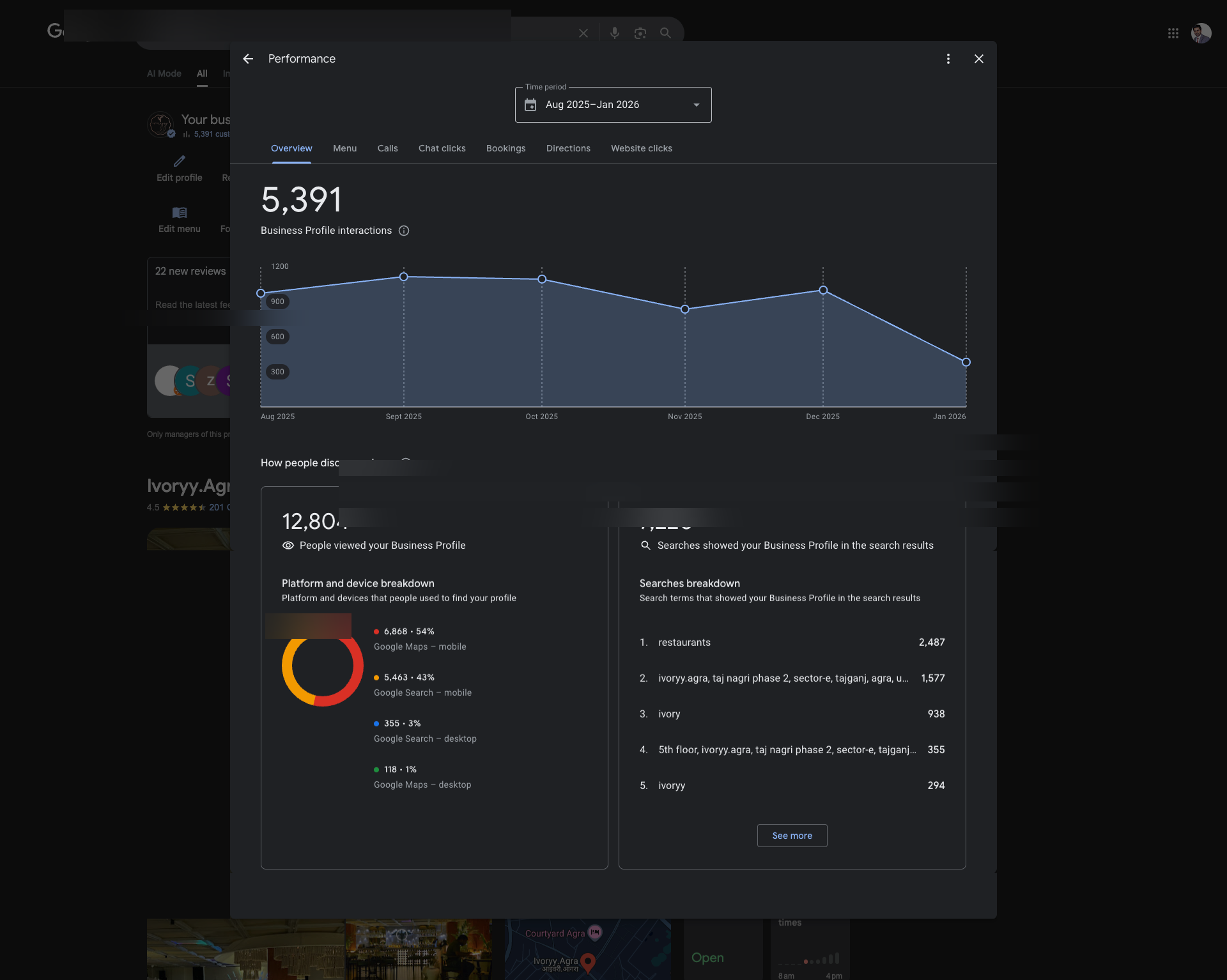This screenshot has width=1227, height=980.
Task: Click the orange dot for Google Search mobile
Action: point(376,678)
